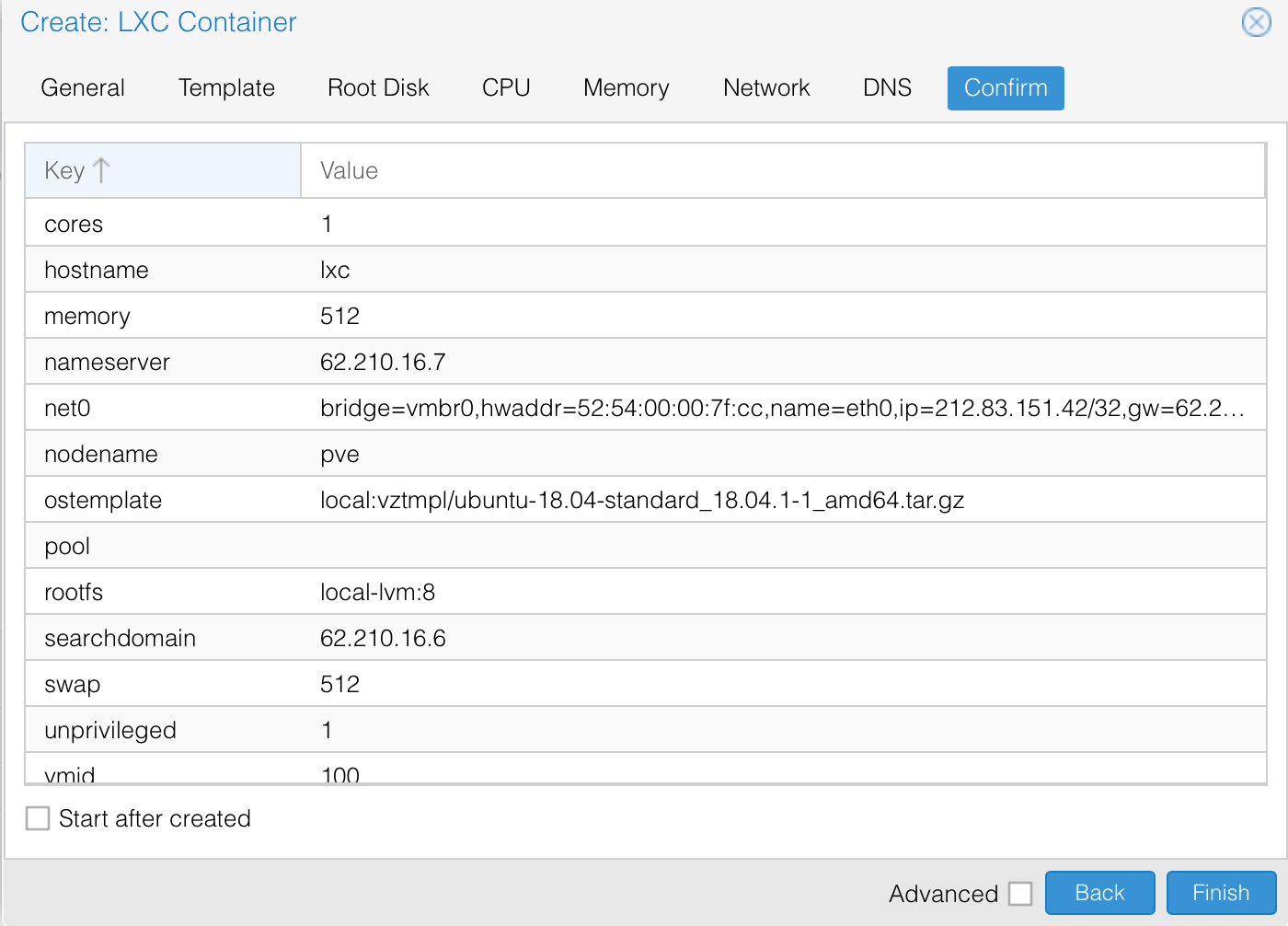Image resolution: width=1288 pixels, height=926 pixels.
Task: Select the Confirm tab
Action: 1006,88
